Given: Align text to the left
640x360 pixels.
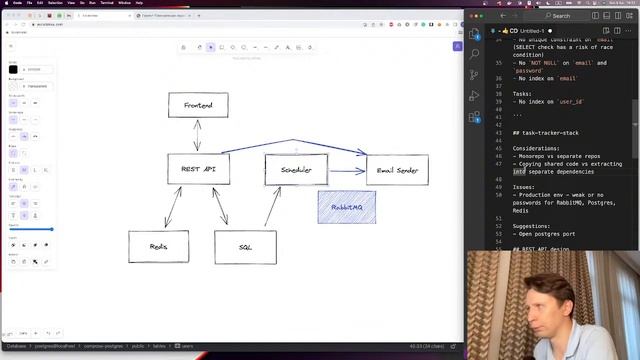Looking at the screenshot, I should pos(13,203).
